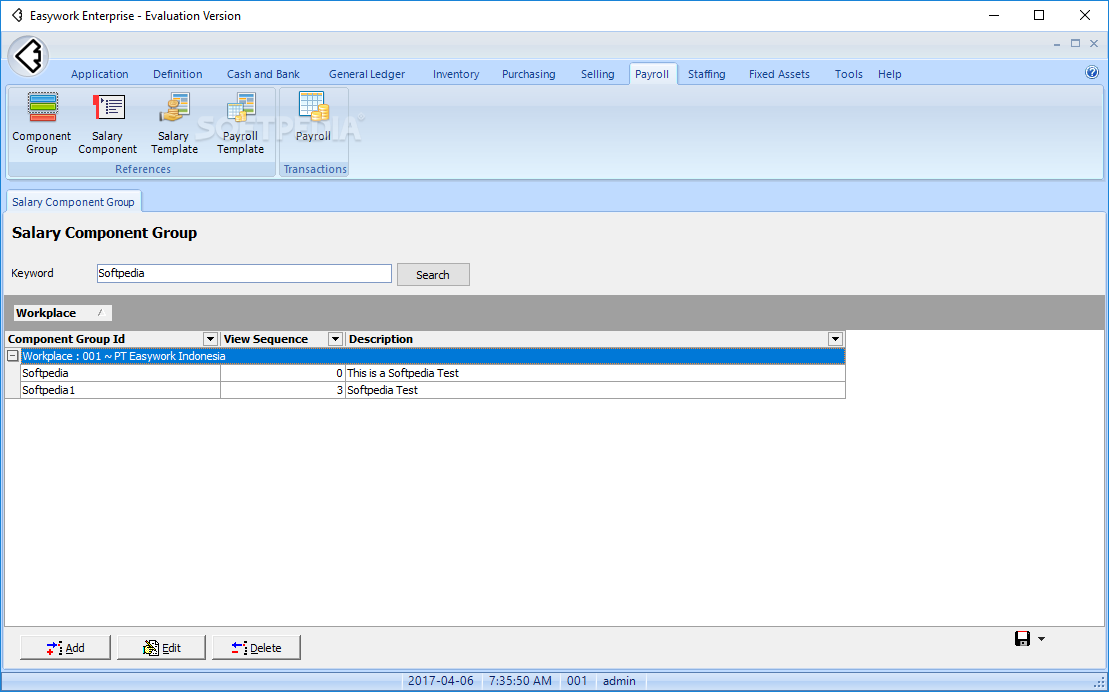Minimize the inner document window
The height and width of the screenshot is (692, 1109).
point(1057,44)
